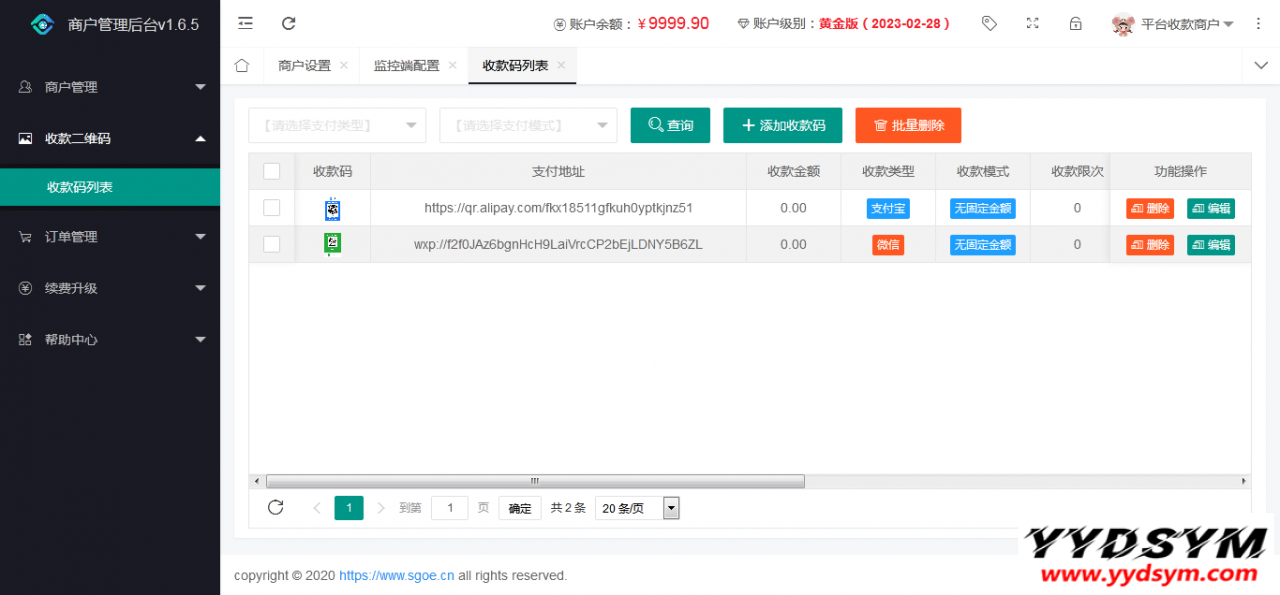Screen dimensions: 1280x595
Task: Click the 添加收款码 button
Action: (x=782, y=125)
